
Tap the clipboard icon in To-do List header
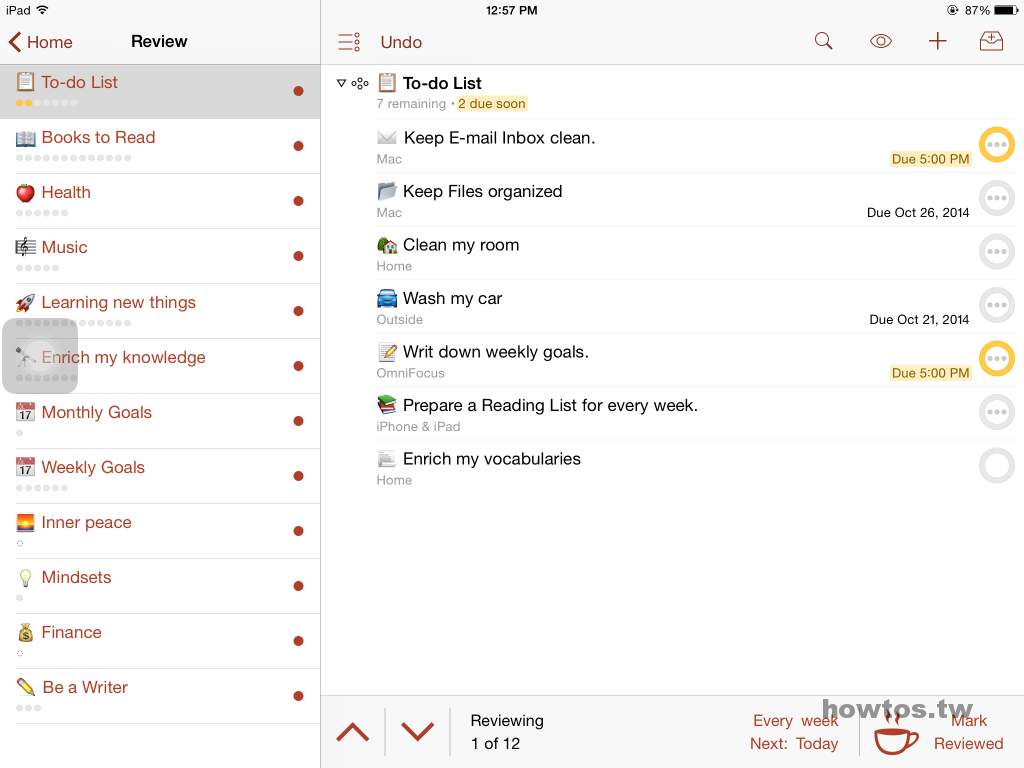(387, 83)
